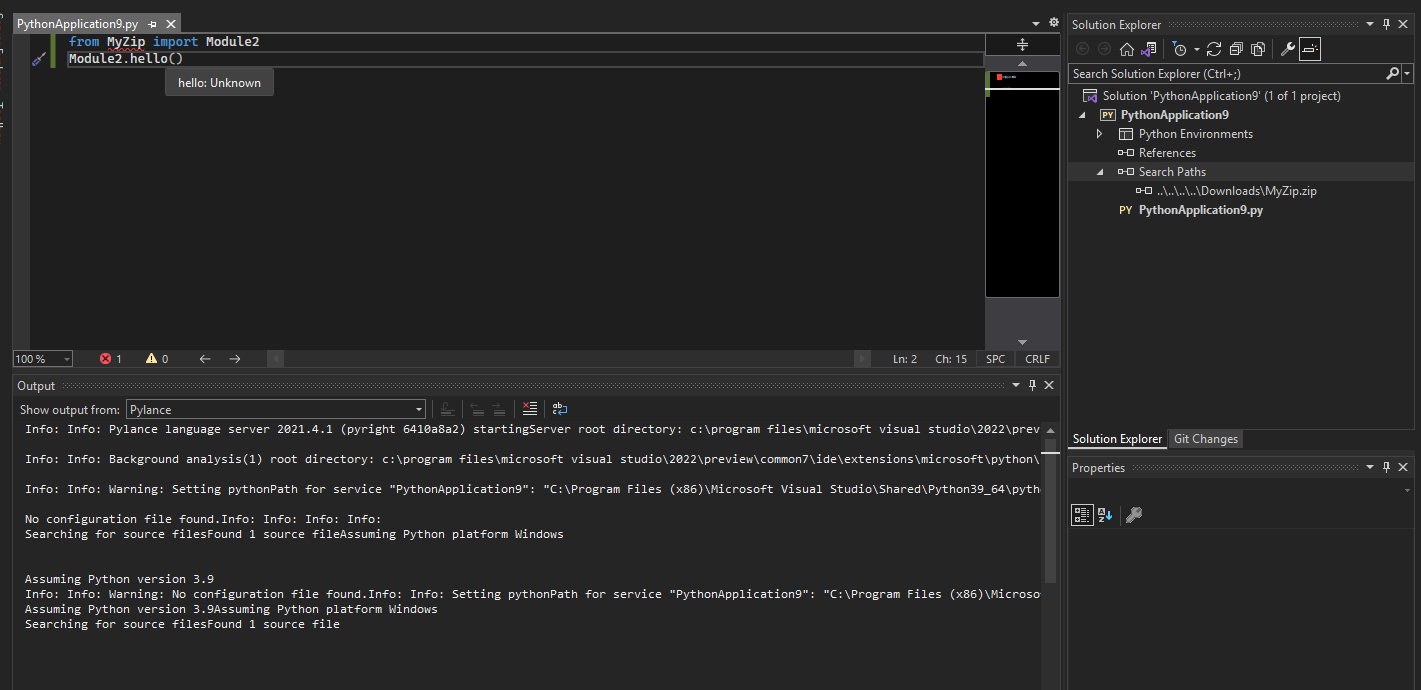Click the Ch: 15 character indicator

point(951,359)
